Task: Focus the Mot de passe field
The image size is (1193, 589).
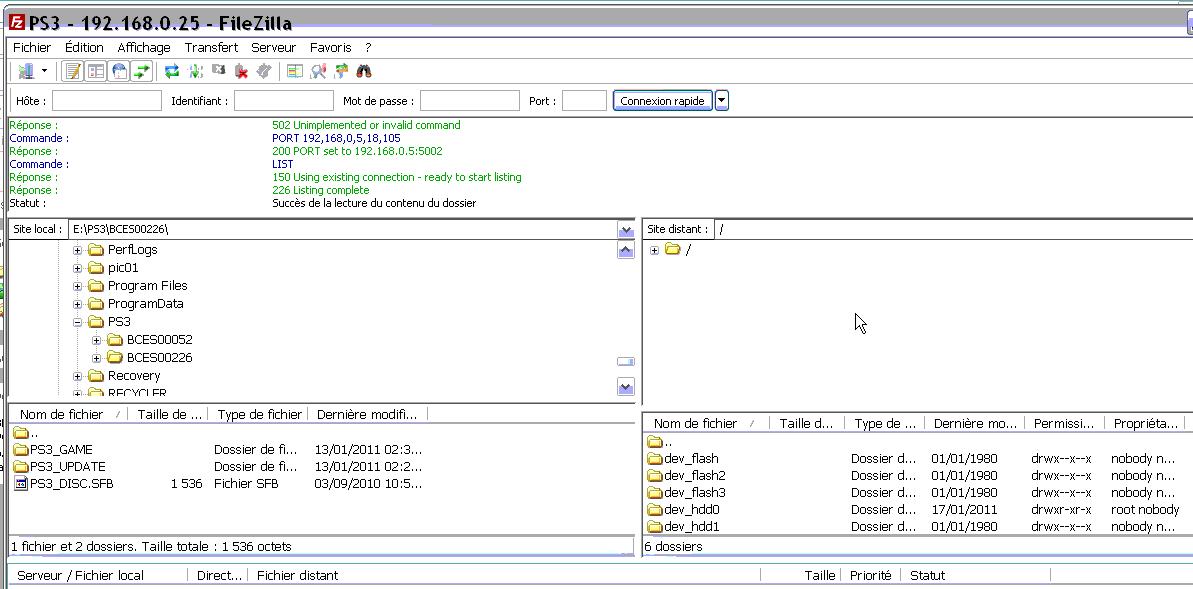Action: (x=470, y=100)
